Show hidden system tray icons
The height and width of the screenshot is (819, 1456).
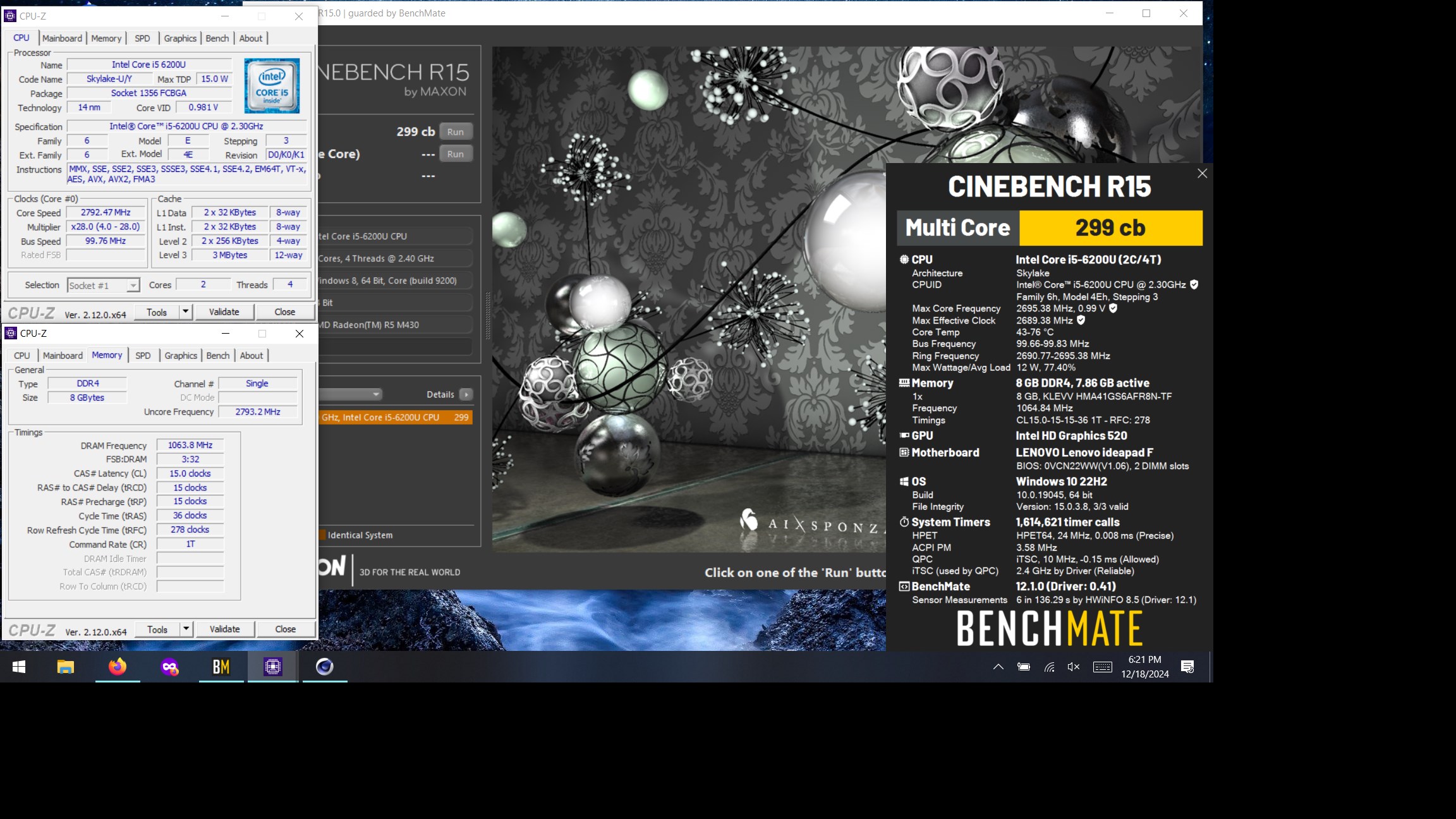(998, 667)
